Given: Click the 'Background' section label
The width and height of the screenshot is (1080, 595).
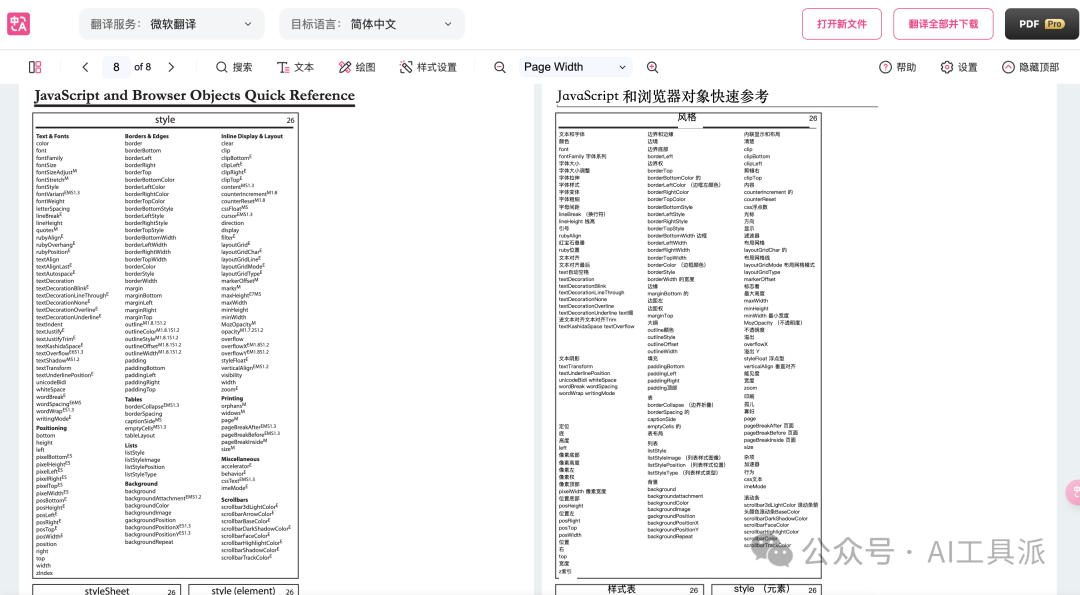Looking at the screenshot, I should pyautogui.click(x=141, y=484).
